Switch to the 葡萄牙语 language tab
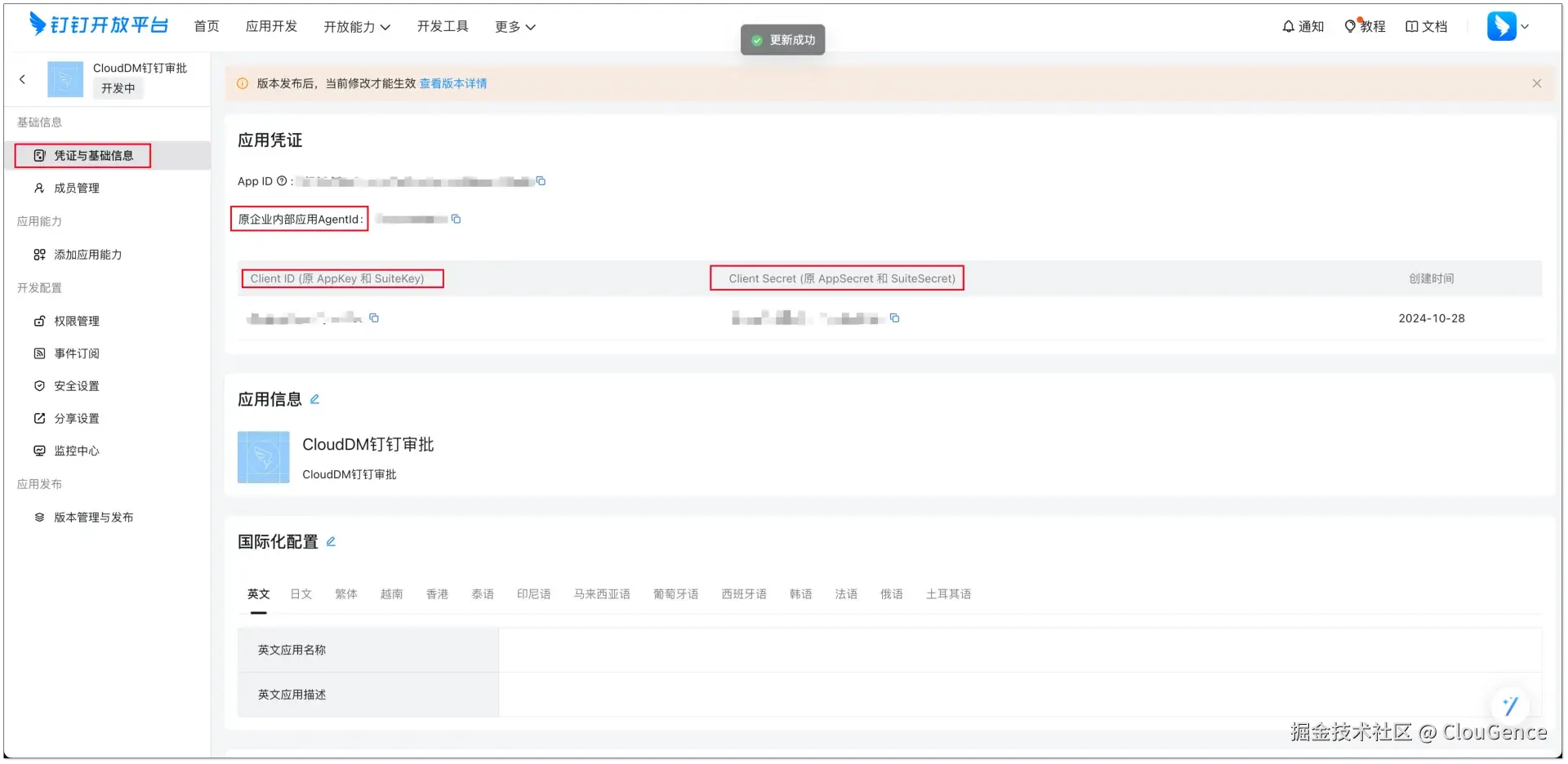Screen dimensions: 1568x764 (676, 594)
